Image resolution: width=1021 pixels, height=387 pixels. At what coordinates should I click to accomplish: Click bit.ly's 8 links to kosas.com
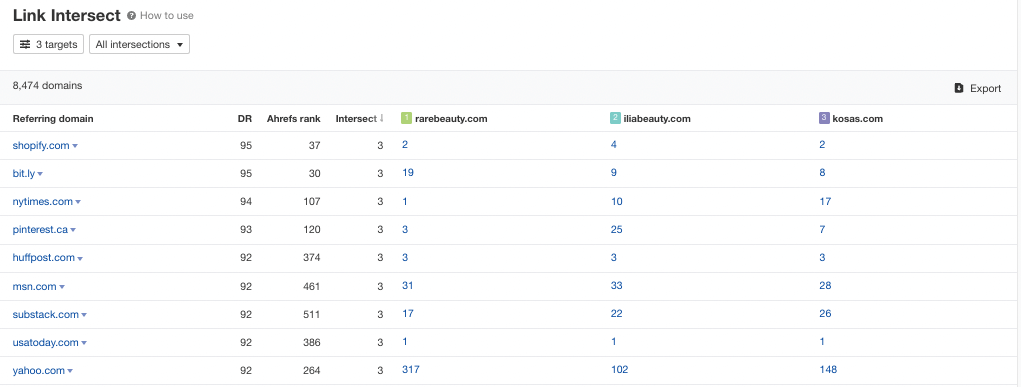click(822, 173)
